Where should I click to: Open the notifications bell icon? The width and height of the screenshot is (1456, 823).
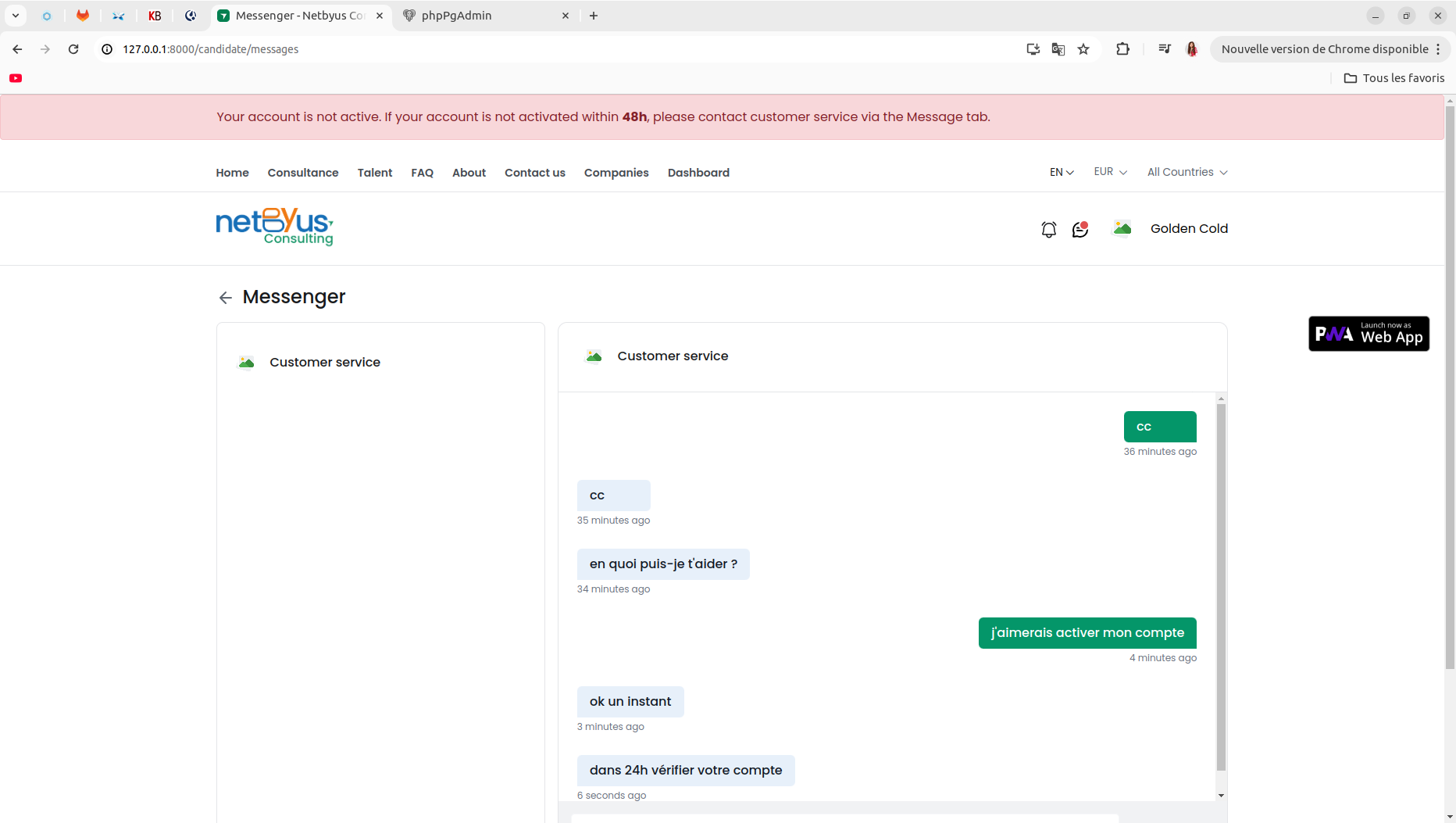click(x=1048, y=229)
